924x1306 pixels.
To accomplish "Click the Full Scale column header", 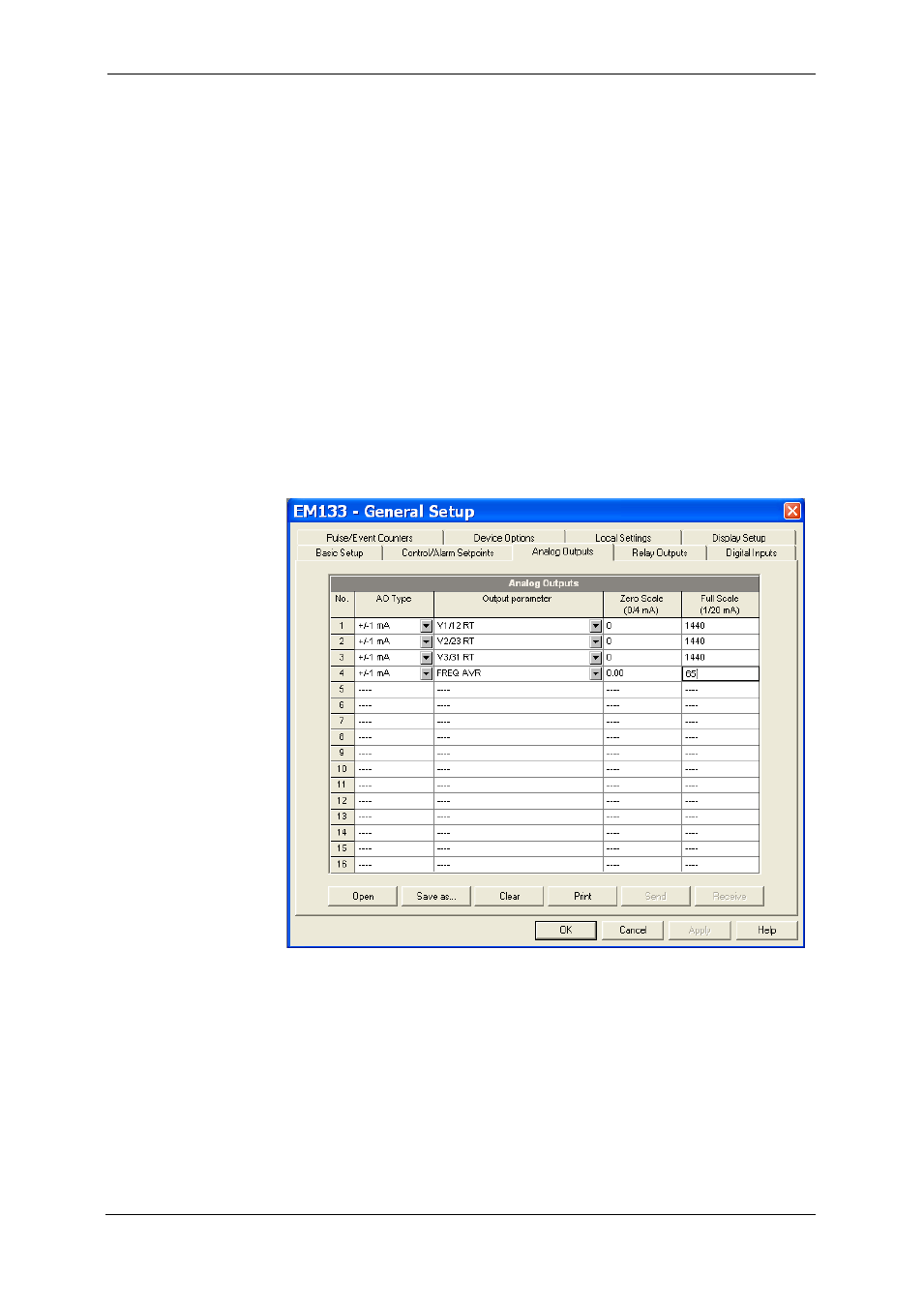I will point(721,605).
